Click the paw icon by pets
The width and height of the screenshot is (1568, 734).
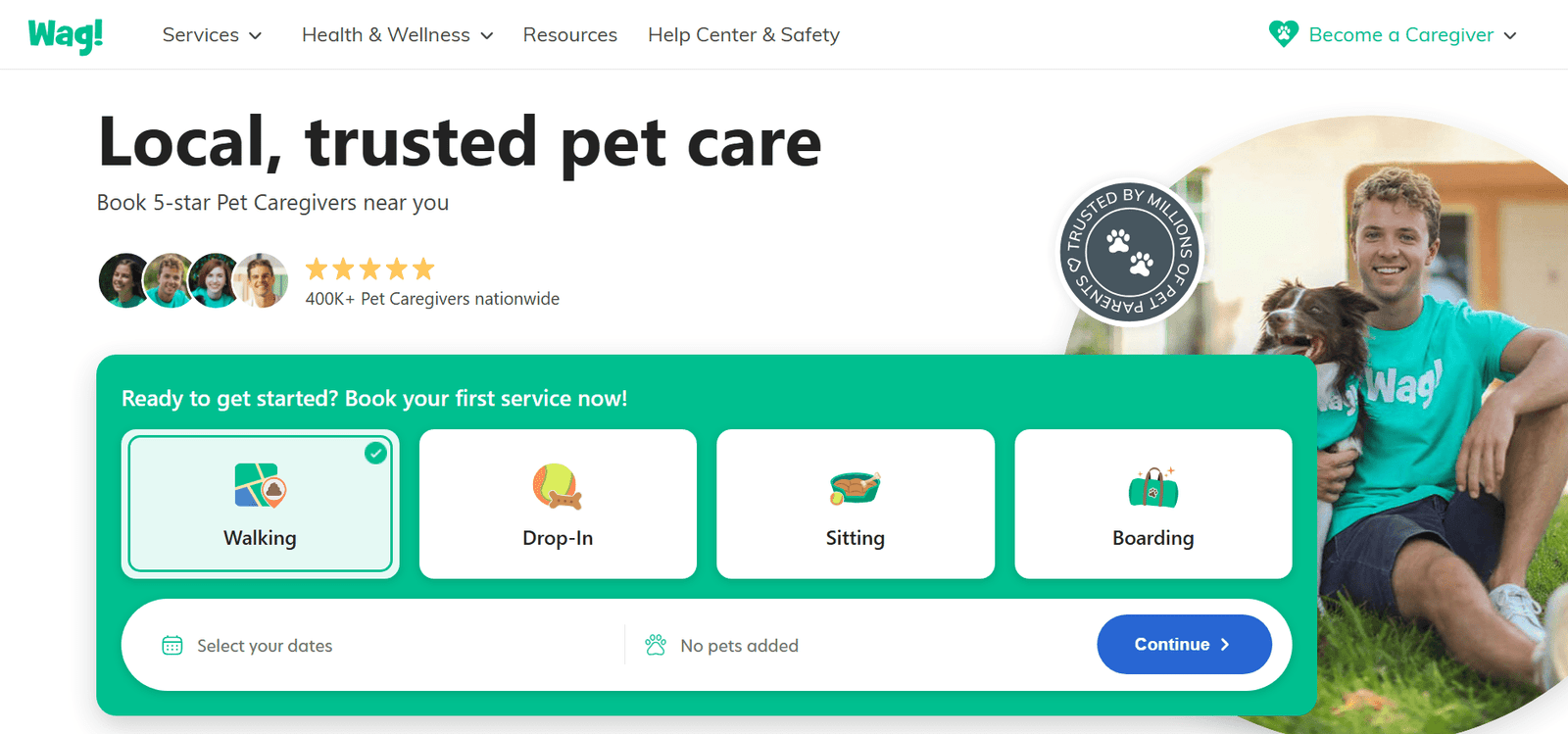pyautogui.click(x=656, y=645)
